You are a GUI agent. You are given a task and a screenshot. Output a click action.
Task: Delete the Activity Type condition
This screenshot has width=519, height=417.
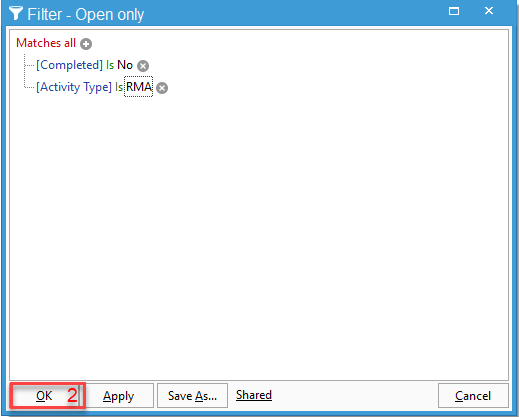pos(162,88)
